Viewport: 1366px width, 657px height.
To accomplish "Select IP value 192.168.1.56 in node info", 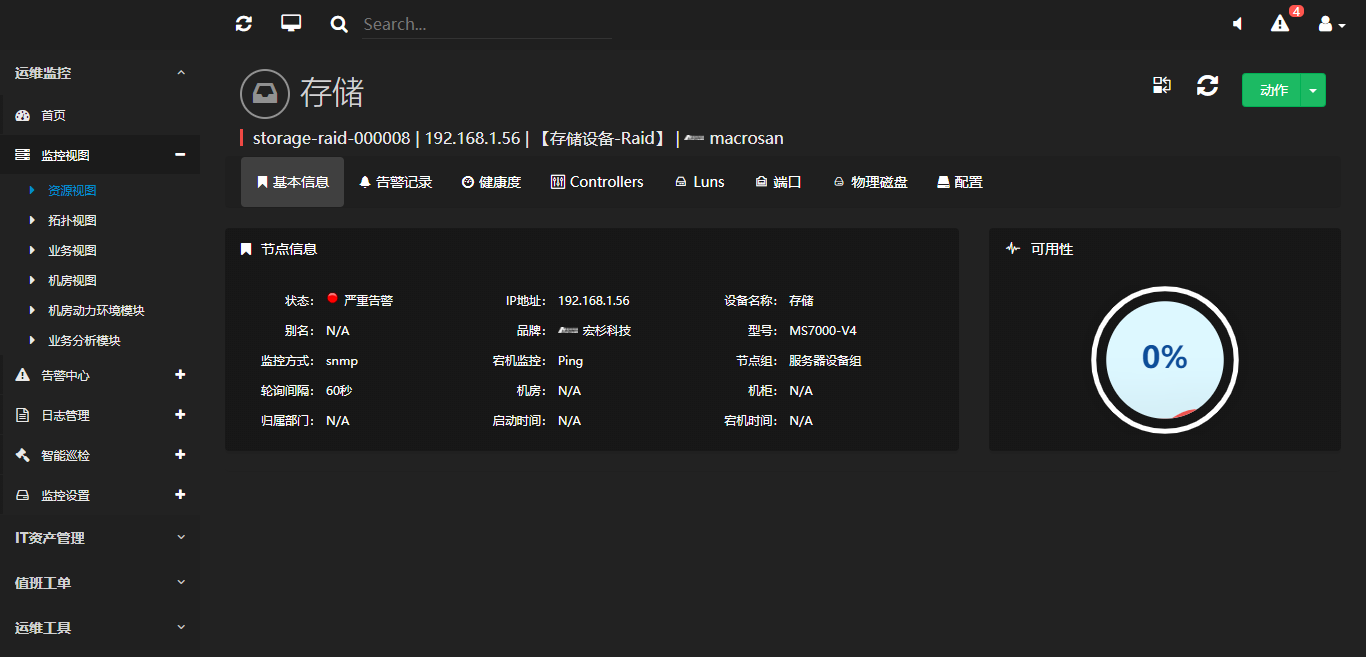I will [x=594, y=301].
